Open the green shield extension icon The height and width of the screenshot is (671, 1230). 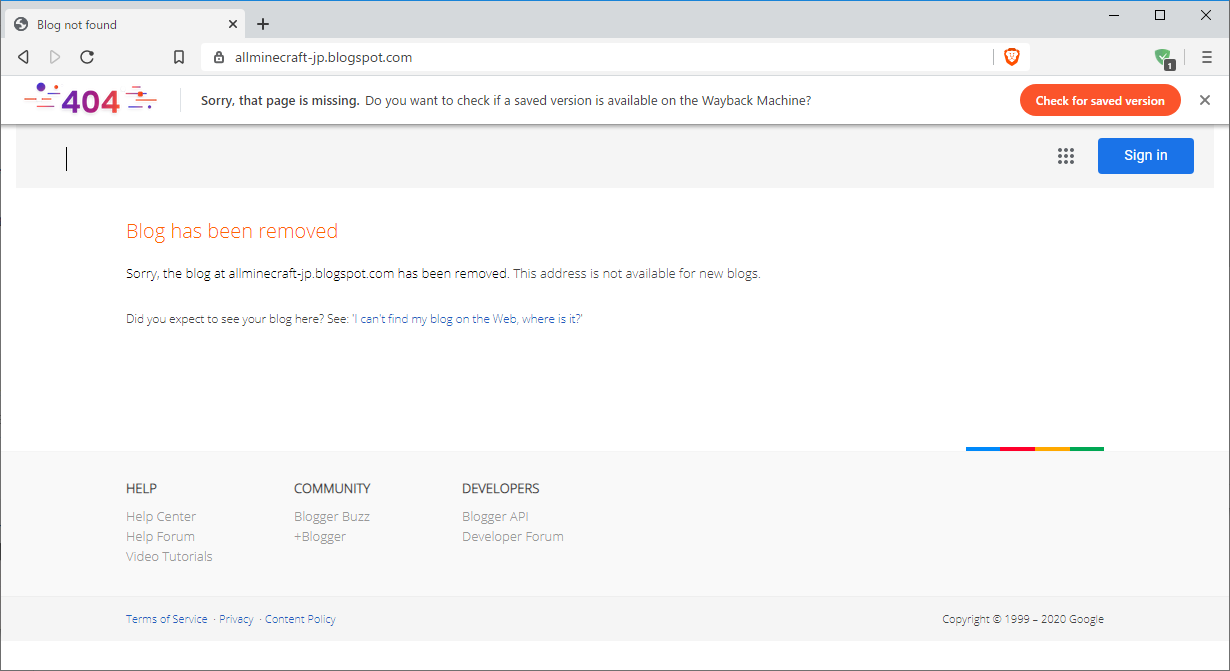[1163, 58]
